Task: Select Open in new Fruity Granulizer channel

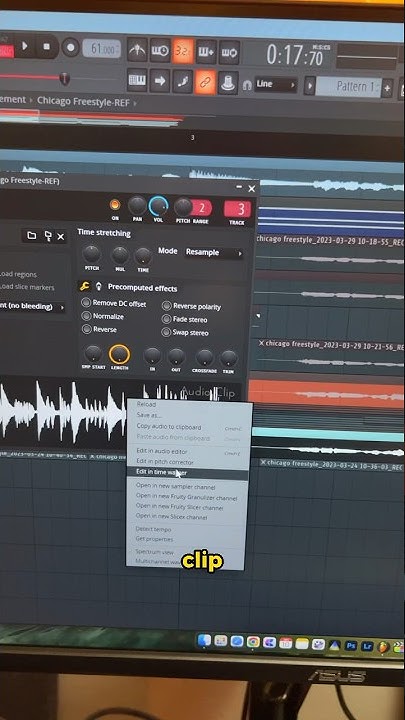Action: pos(186,498)
